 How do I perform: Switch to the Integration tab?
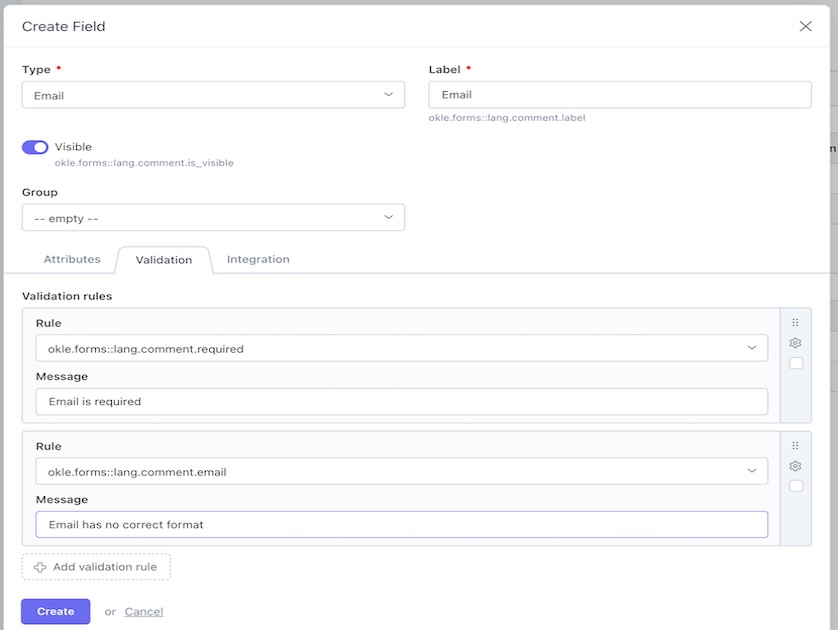point(258,259)
